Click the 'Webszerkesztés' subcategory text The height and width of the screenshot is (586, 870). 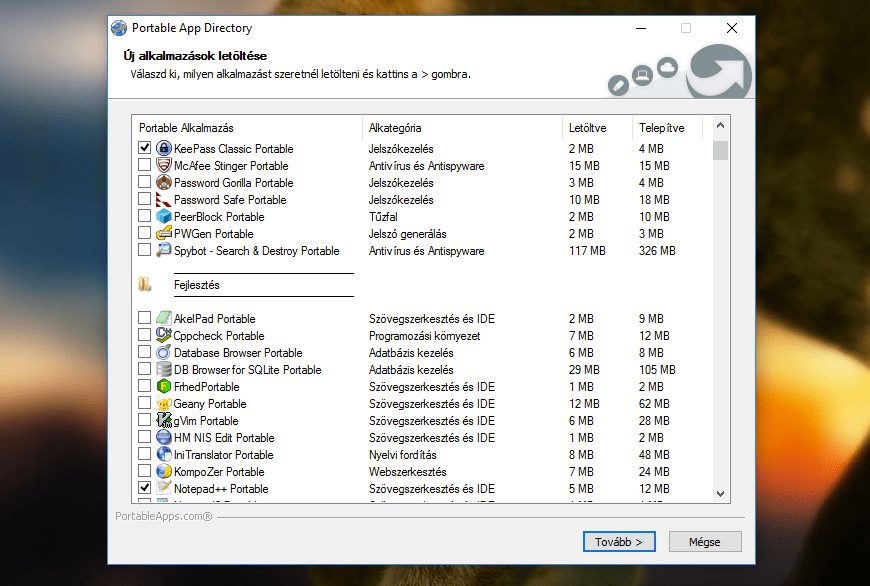[408, 472]
